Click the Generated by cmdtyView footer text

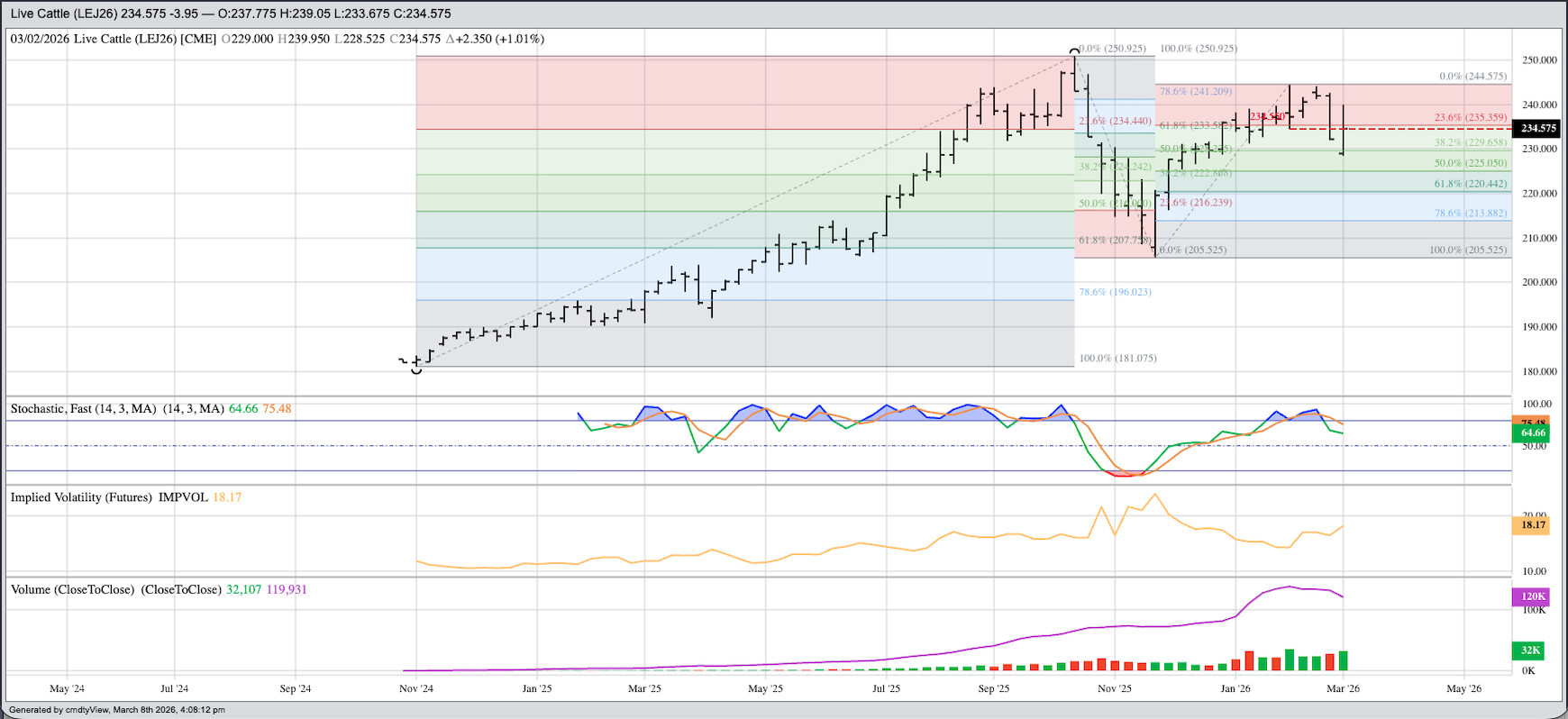tap(117, 710)
